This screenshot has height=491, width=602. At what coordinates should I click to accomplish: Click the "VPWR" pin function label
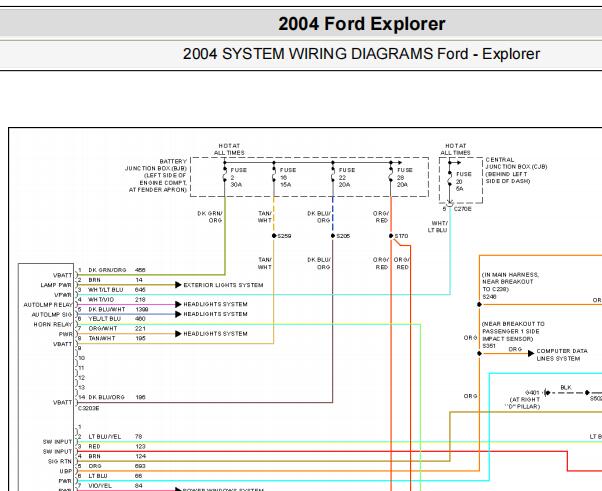point(63,295)
